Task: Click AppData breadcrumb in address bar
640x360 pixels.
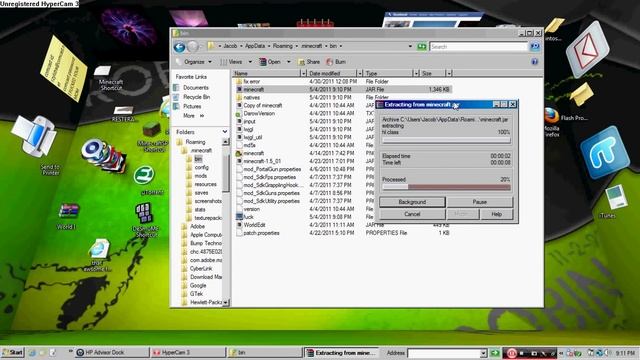Action: coord(255,46)
